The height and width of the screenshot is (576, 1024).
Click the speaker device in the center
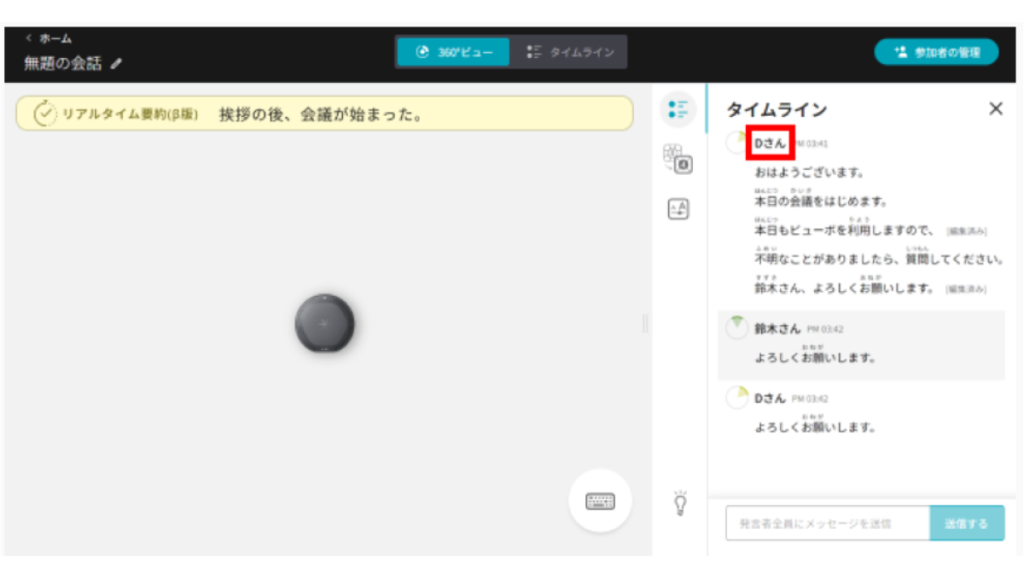[x=324, y=323]
